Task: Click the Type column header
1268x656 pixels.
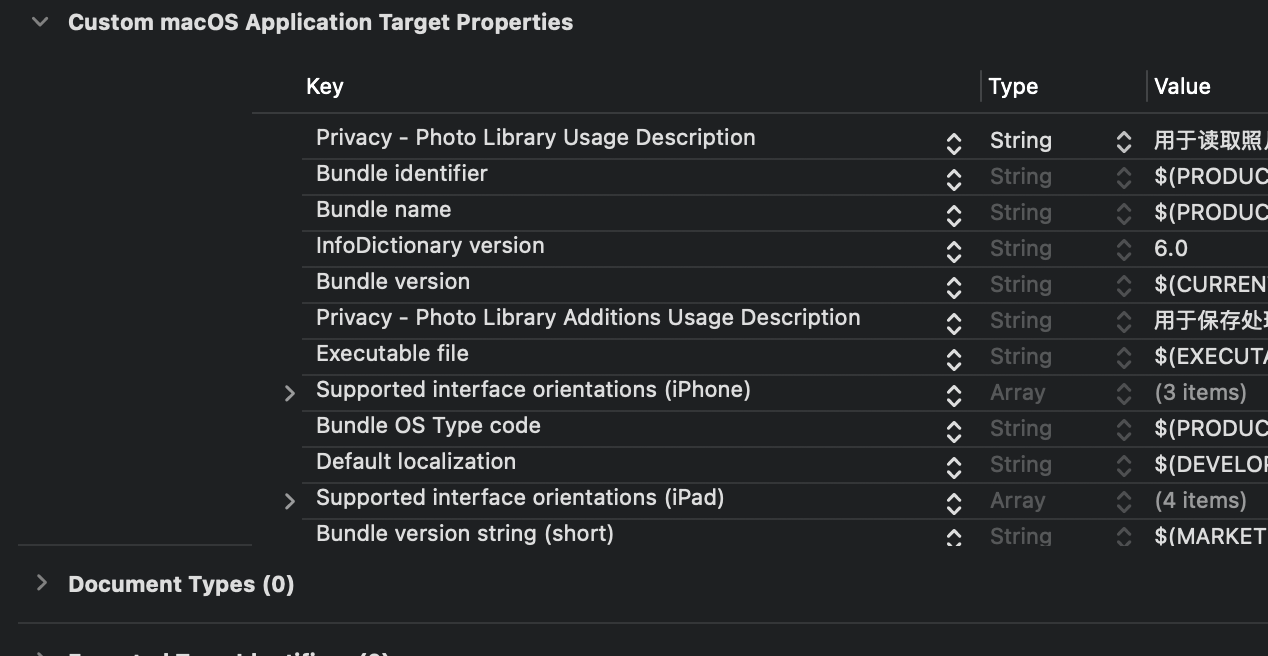Action: (x=1013, y=86)
